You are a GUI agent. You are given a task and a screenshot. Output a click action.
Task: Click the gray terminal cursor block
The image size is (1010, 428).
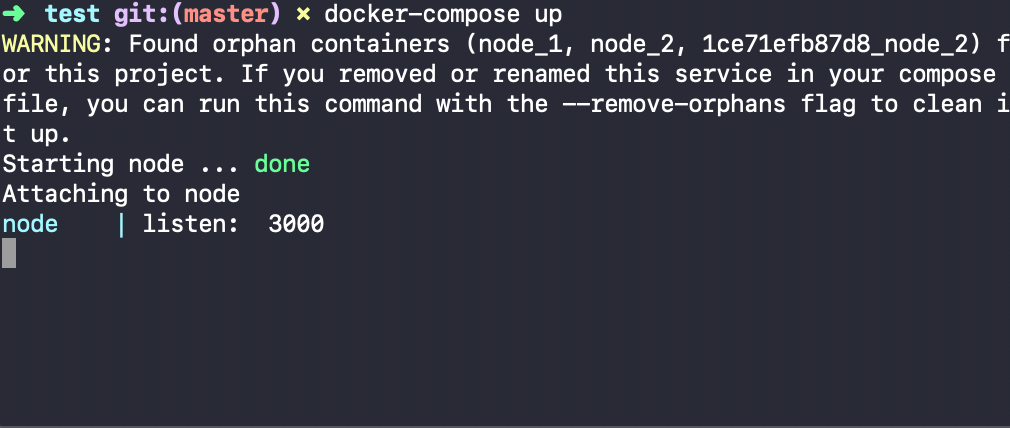click(x=9, y=253)
